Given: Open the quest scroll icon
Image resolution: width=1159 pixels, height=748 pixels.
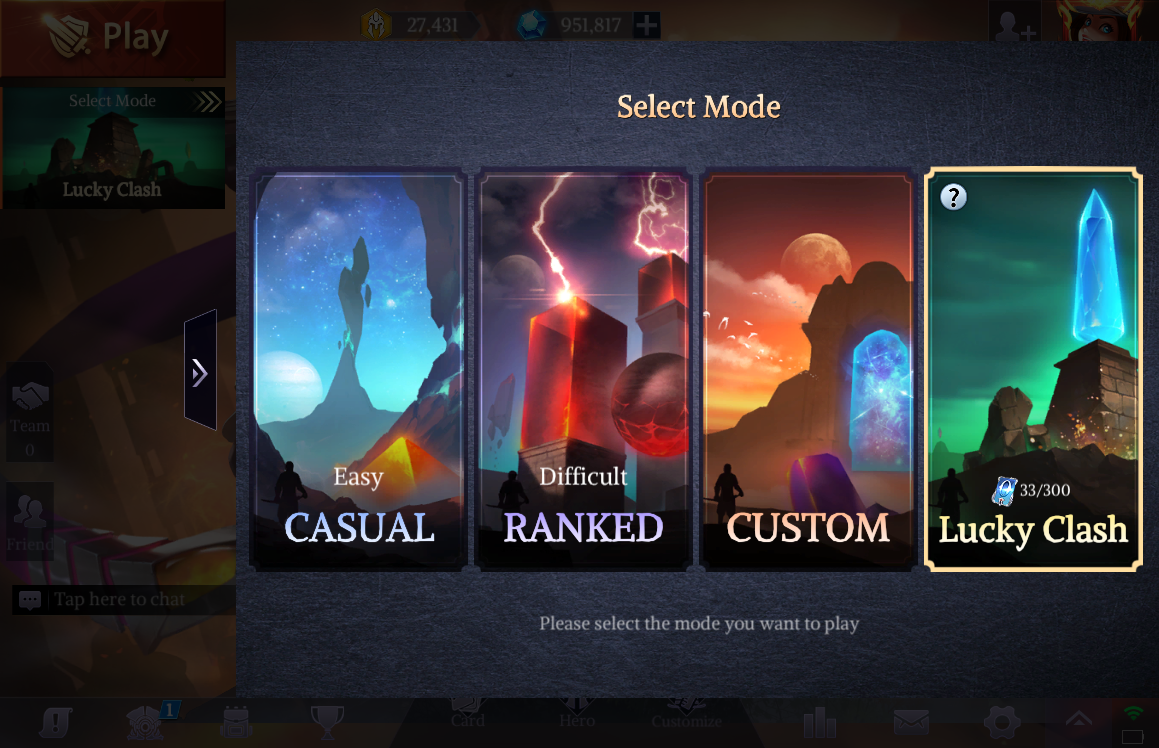Looking at the screenshot, I should 55,722.
